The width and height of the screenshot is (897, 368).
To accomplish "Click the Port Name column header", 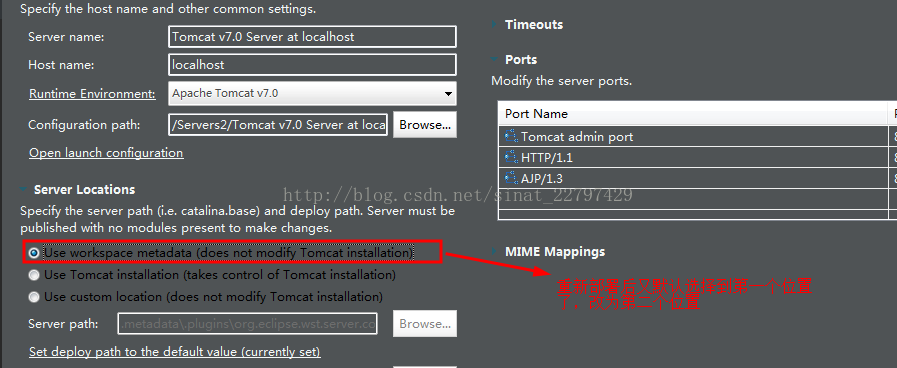I will pos(693,113).
